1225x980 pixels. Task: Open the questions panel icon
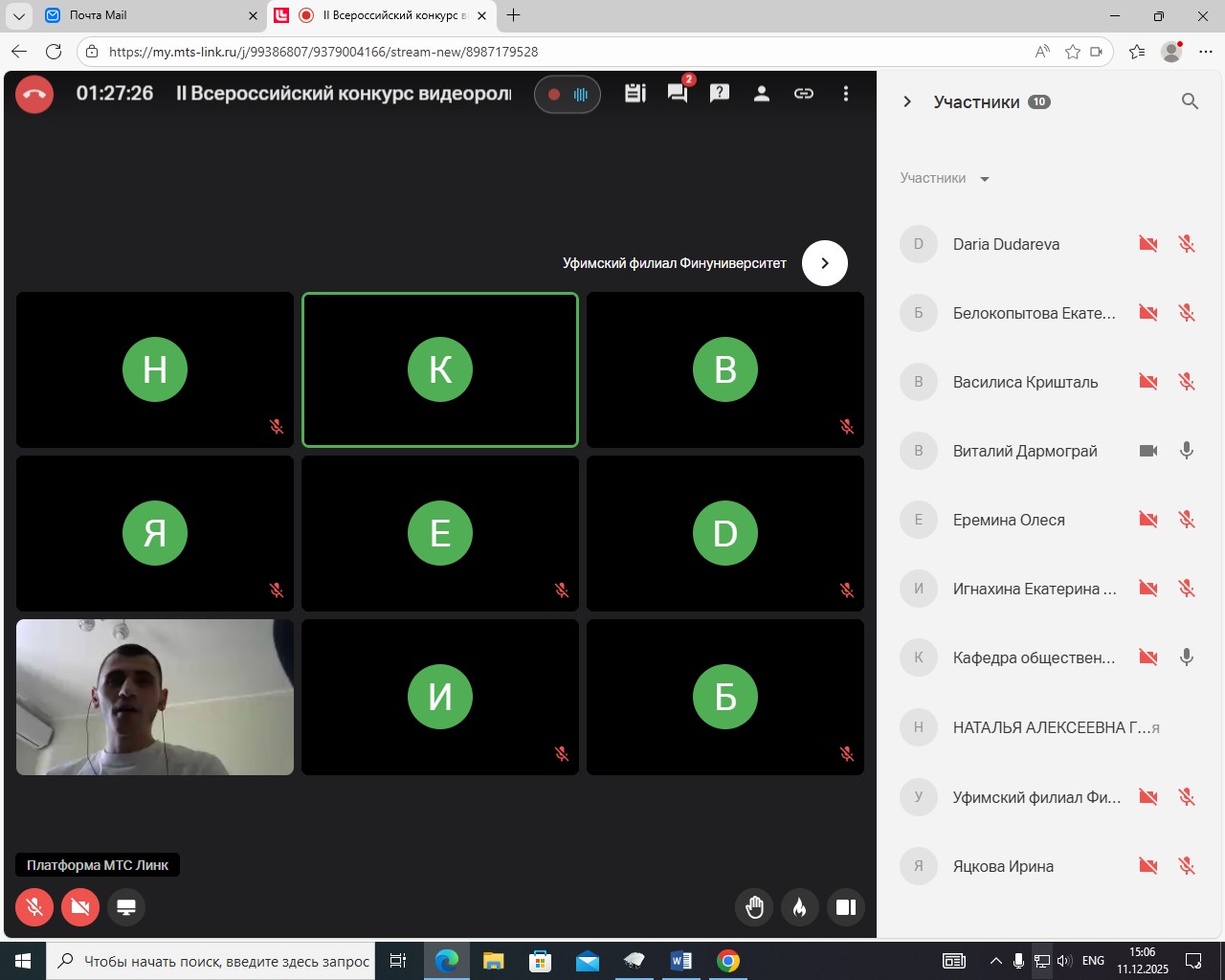(720, 93)
